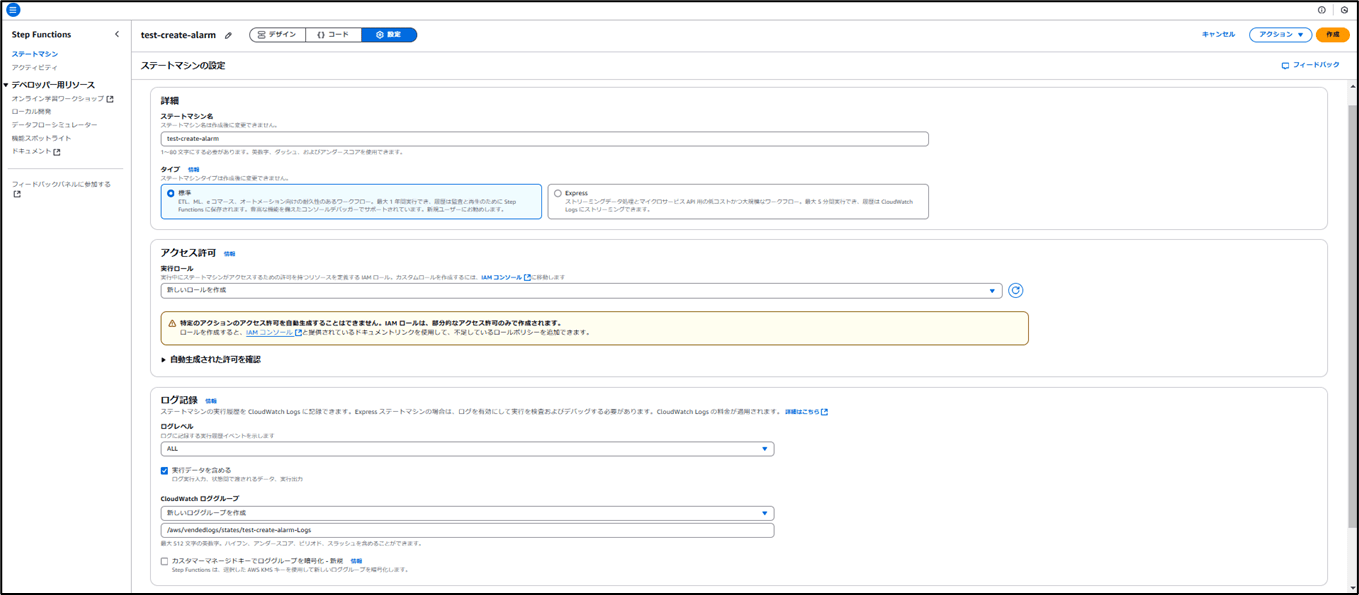The width and height of the screenshot is (1359, 595).
Task: Click 情報 link beside ログ記録
Action: [211, 401]
